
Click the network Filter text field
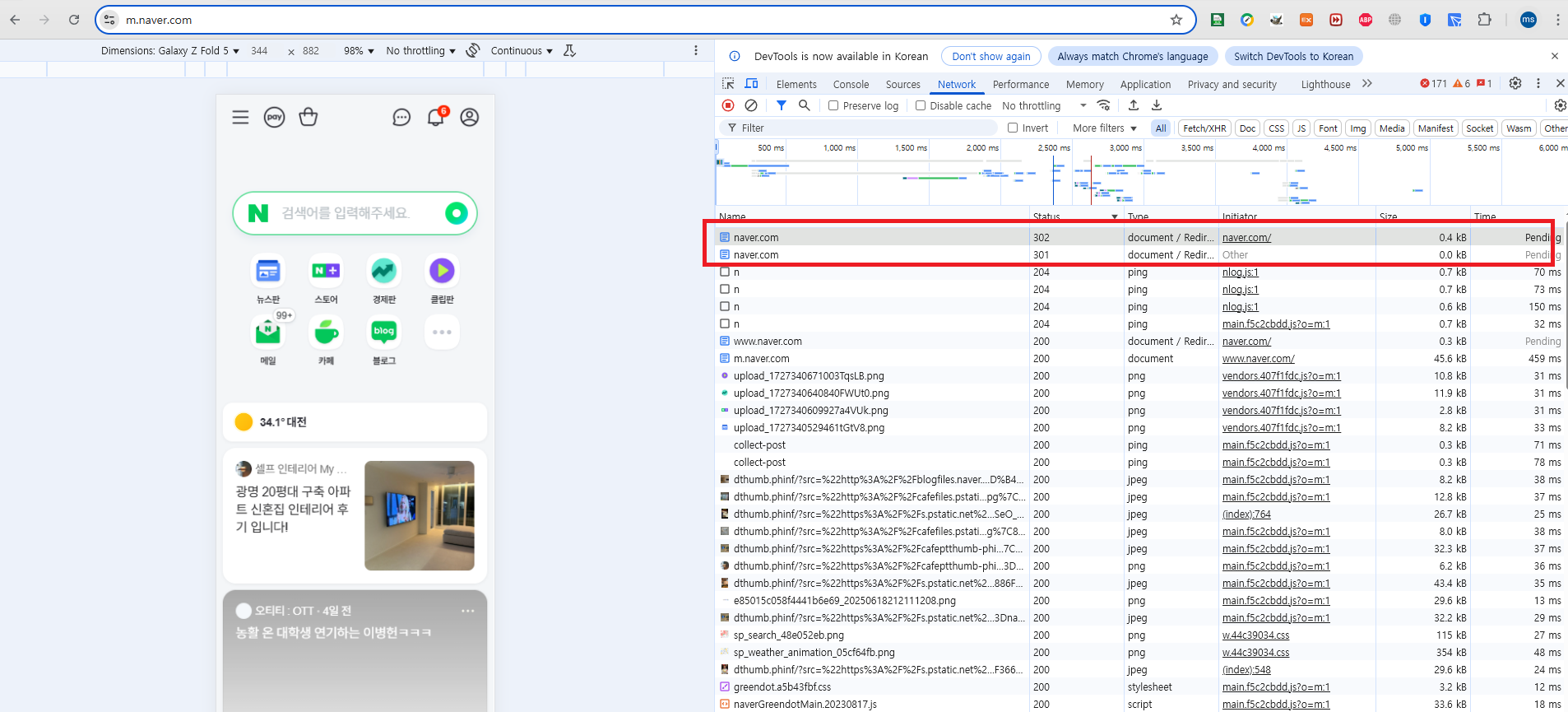point(859,128)
